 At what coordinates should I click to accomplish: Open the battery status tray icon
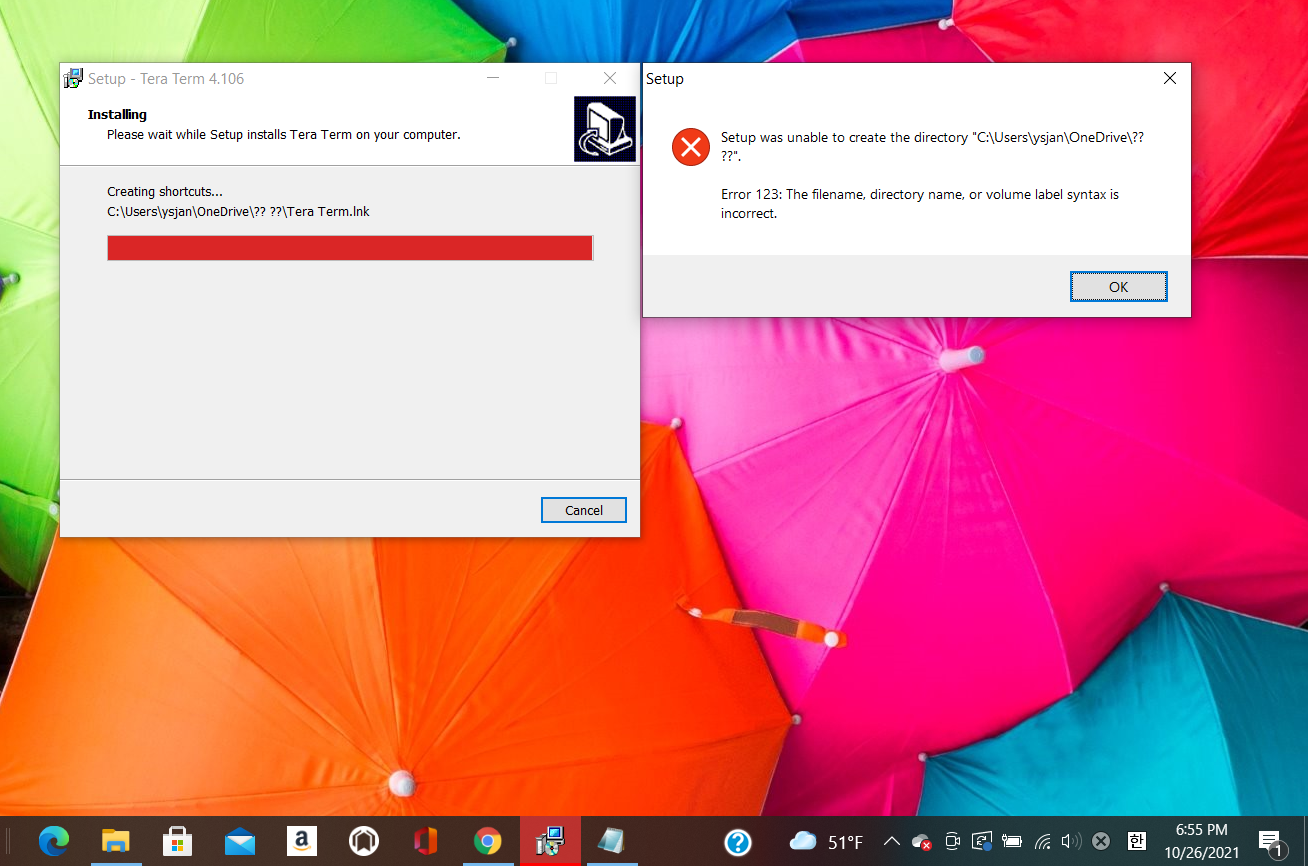1012,842
